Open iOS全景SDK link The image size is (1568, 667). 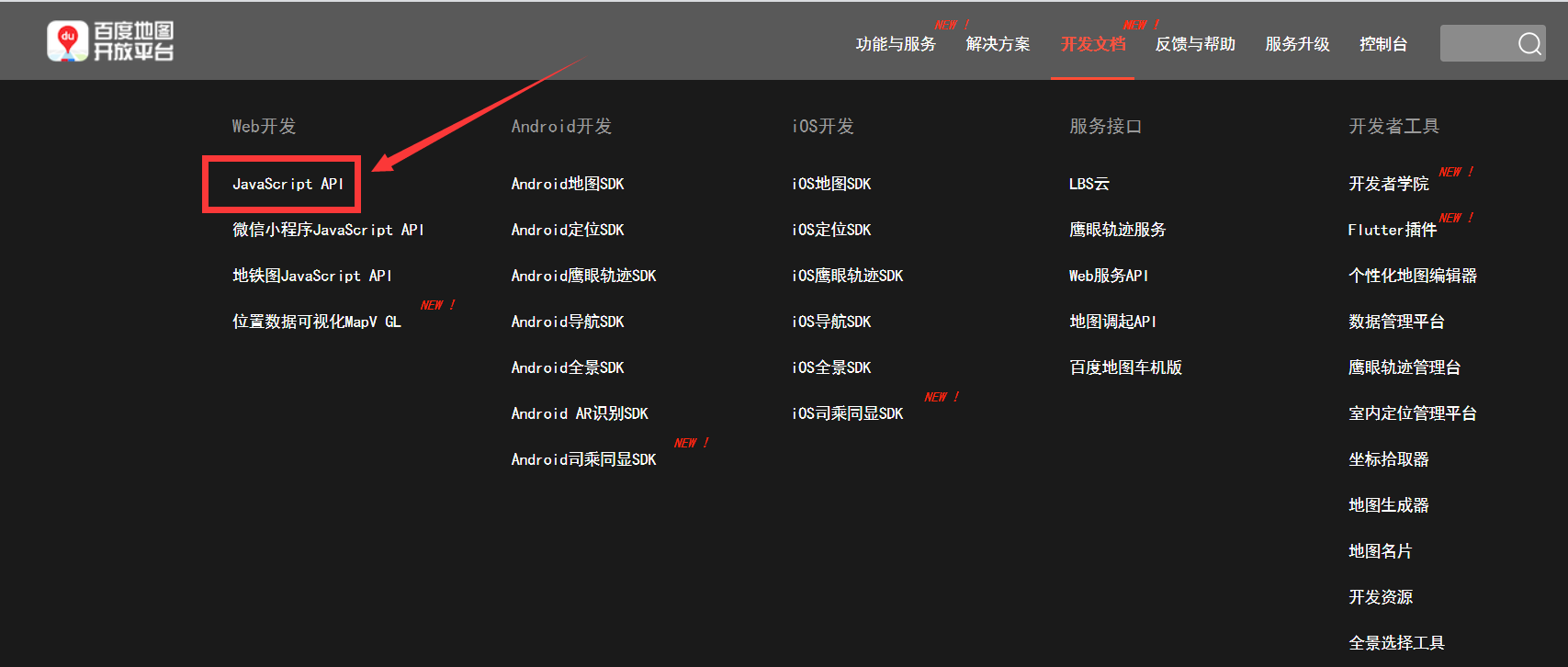(831, 367)
